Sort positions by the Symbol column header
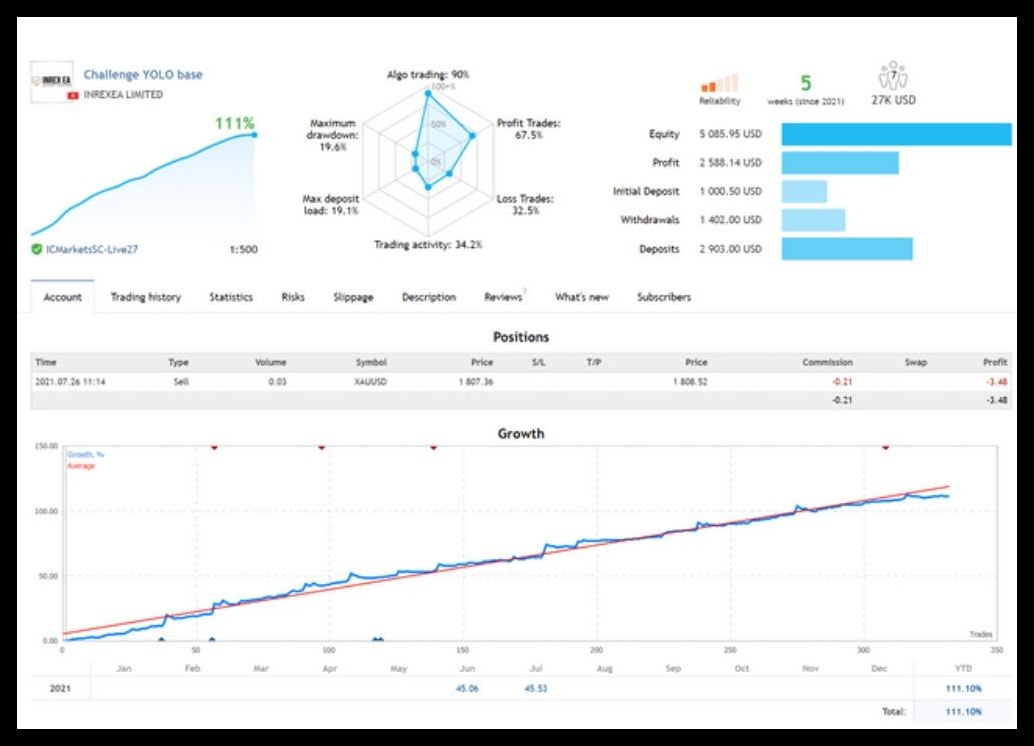The height and width of the screenshot is (746, 1034). [371, 363]
